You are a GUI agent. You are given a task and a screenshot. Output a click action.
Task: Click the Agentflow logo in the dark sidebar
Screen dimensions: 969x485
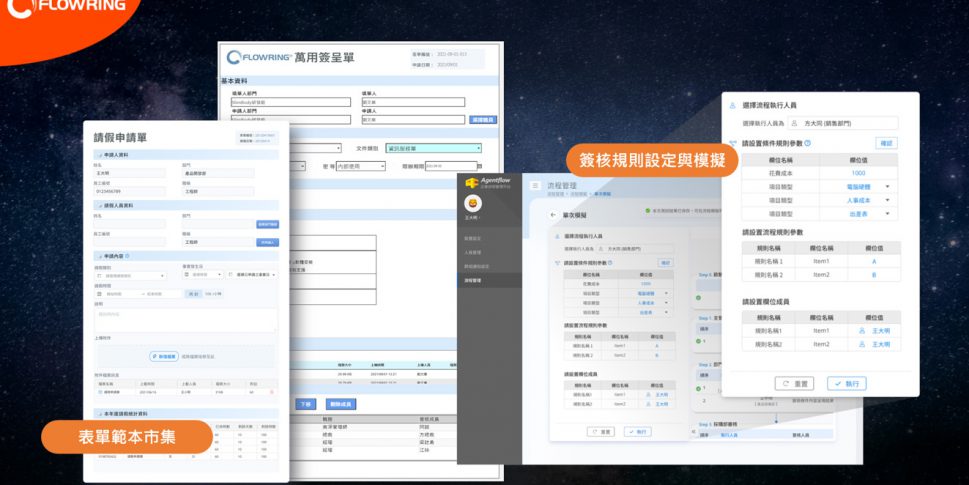point(488,182)
